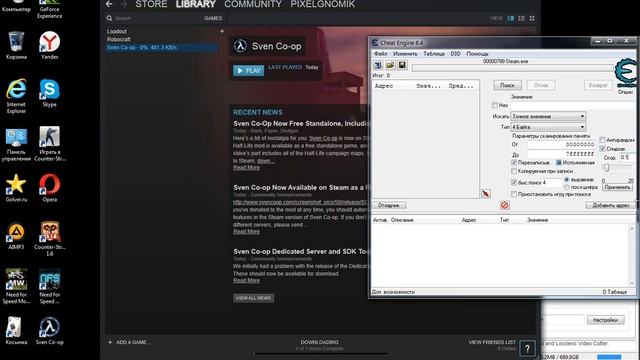The image size is (640, 360).
Task: Toggle the Unrandomizer checkbox
Action: tap(602, 140)
